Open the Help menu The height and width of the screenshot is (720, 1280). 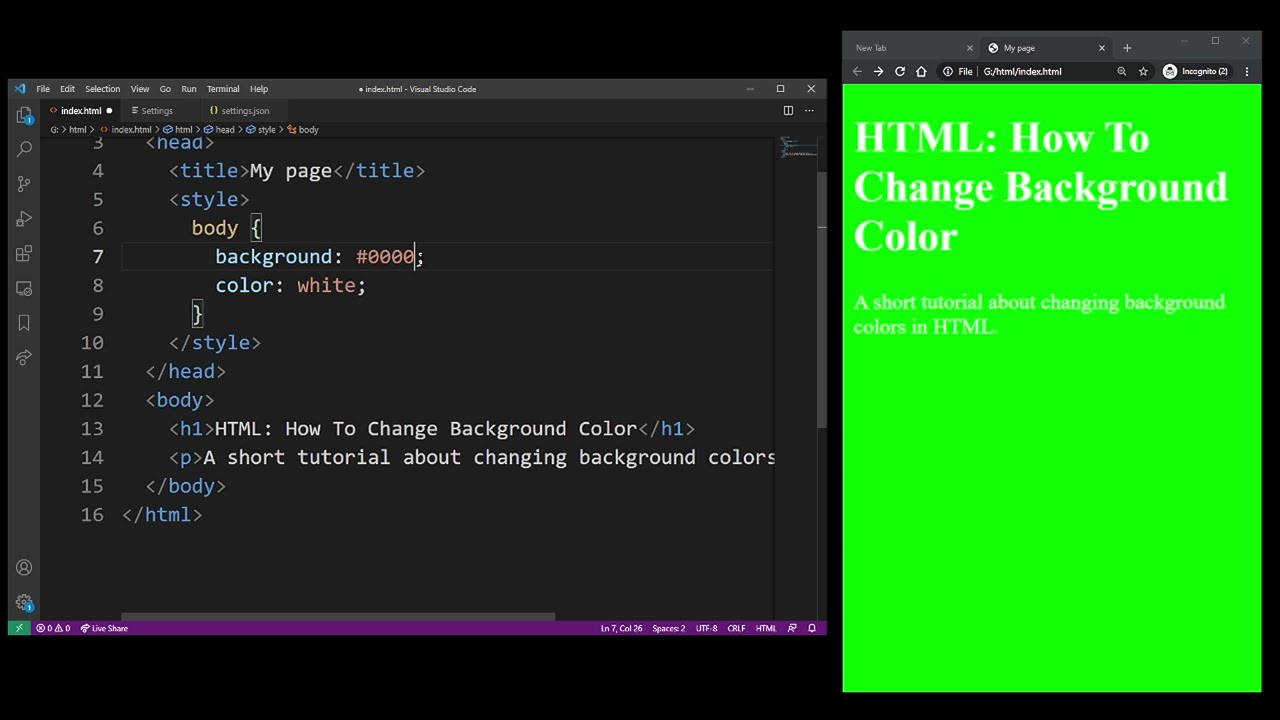pyautogui.click(x=259, y=89)
